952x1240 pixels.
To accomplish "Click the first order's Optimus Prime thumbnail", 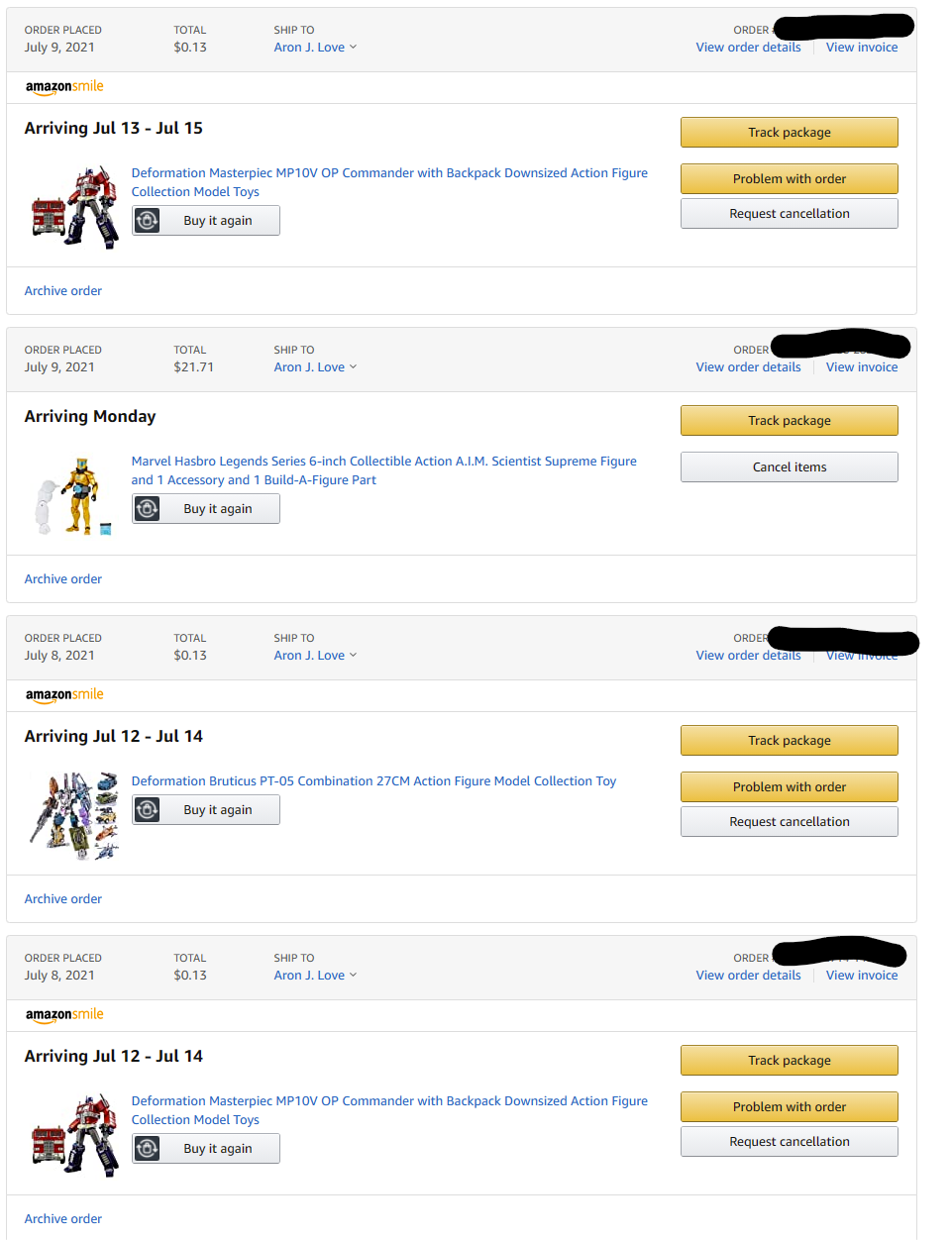I will coord(74,207).
